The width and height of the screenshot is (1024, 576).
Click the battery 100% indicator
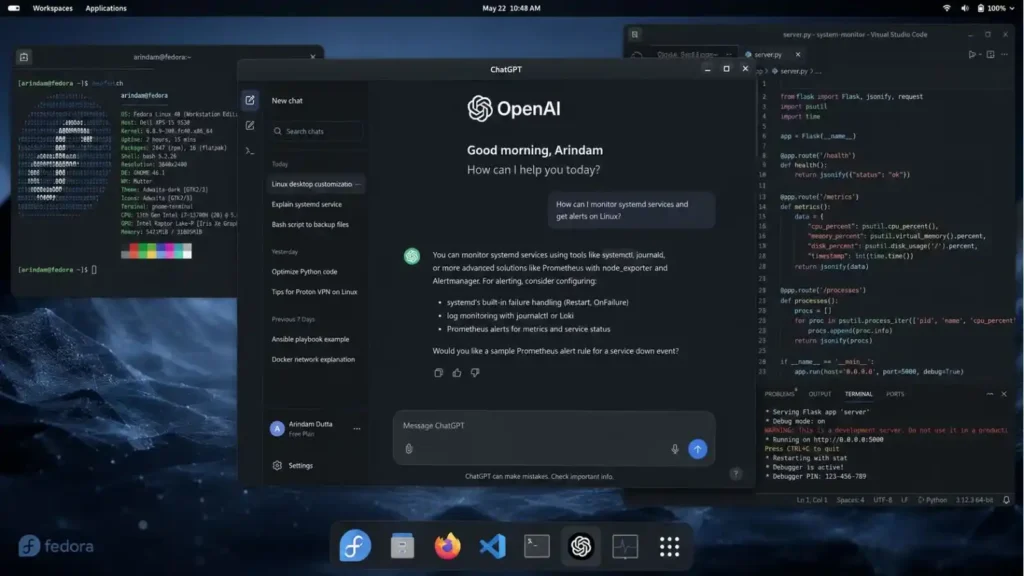[x=991, y=8]
